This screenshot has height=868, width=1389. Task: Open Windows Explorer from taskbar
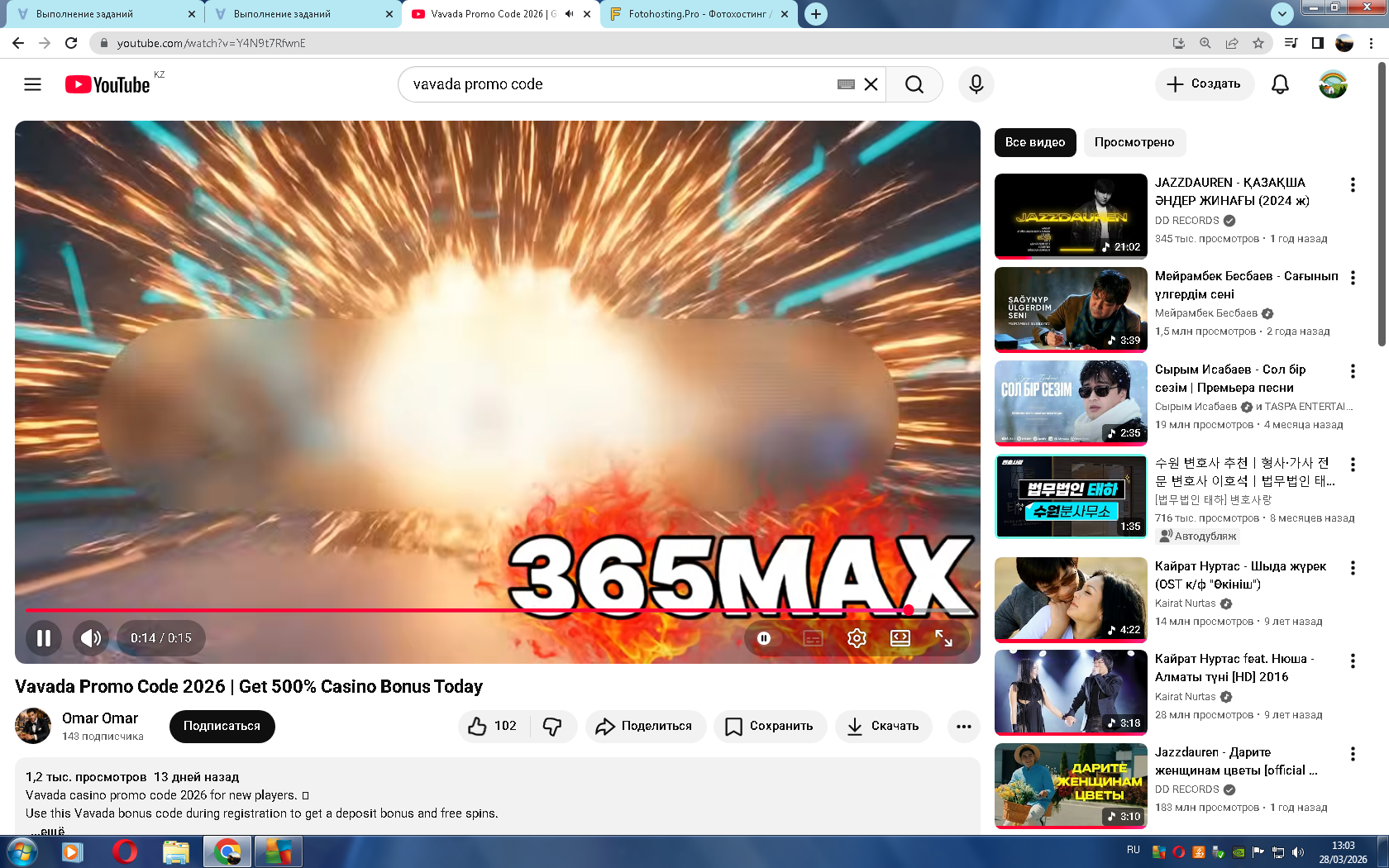pos(176,851)
